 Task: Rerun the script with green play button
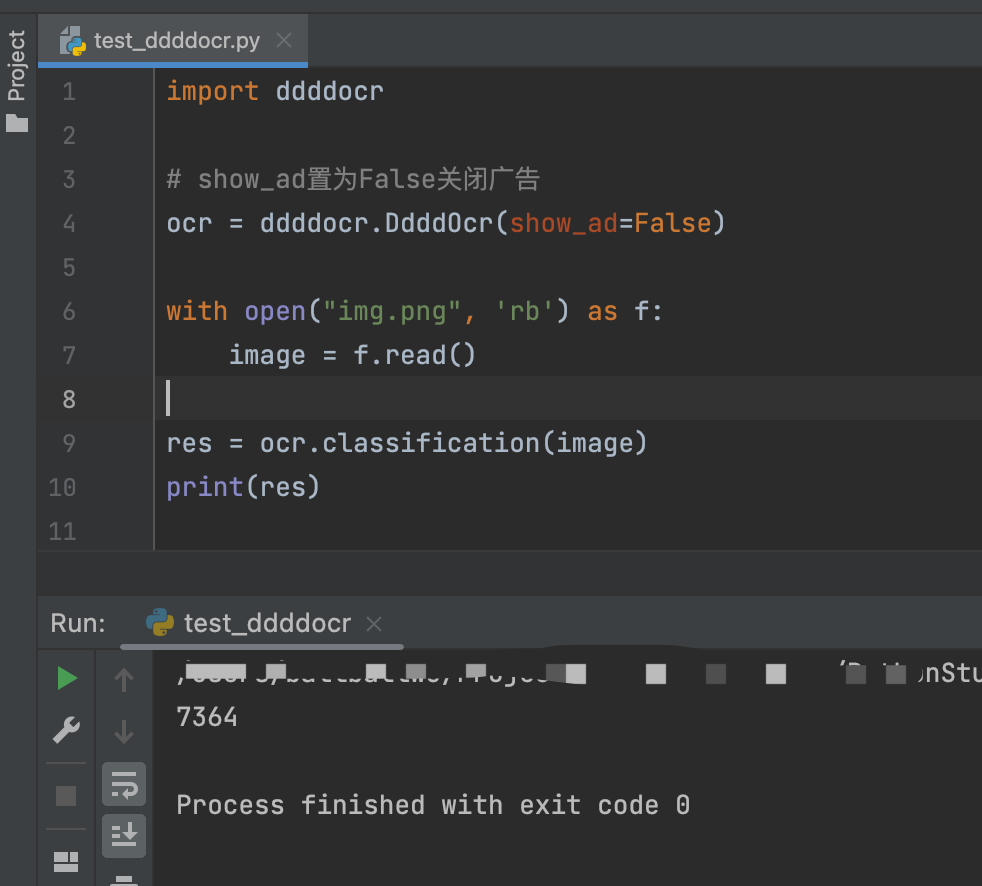[x=66, y=678]
